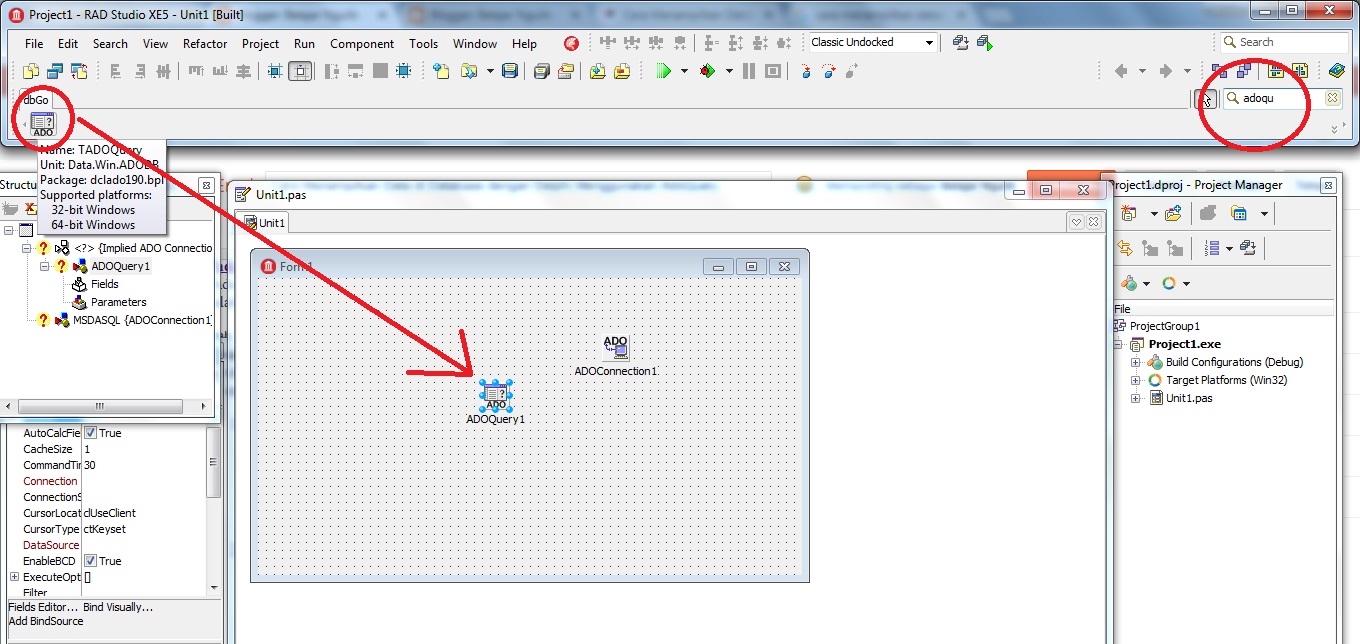Open the Component menu
1360x644 pixels.
(362, 44)
